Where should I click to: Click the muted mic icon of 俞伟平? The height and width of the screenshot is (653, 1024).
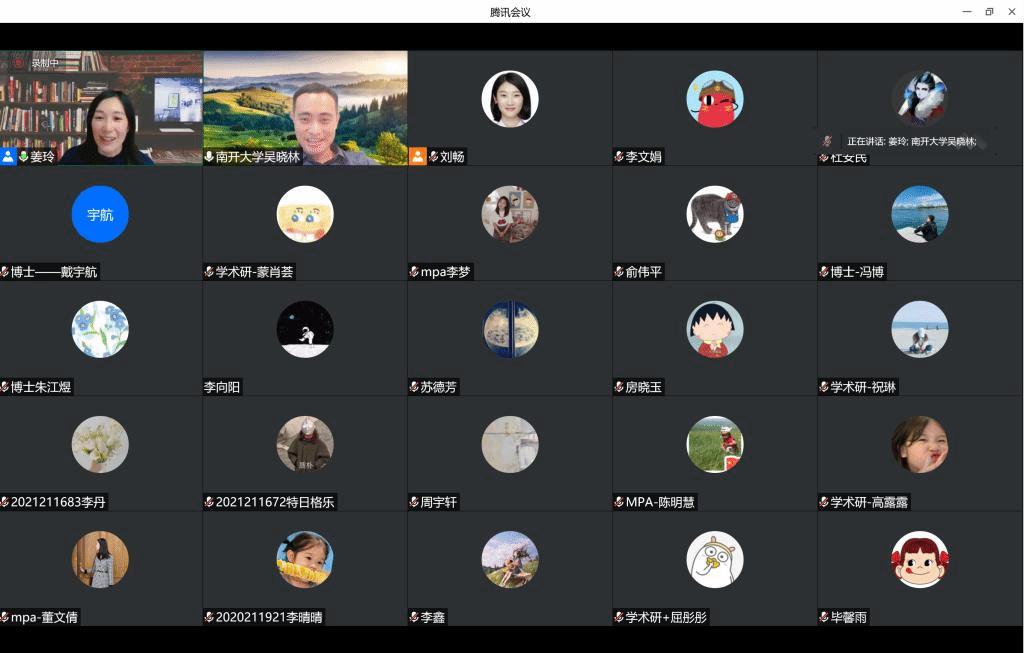619,272
